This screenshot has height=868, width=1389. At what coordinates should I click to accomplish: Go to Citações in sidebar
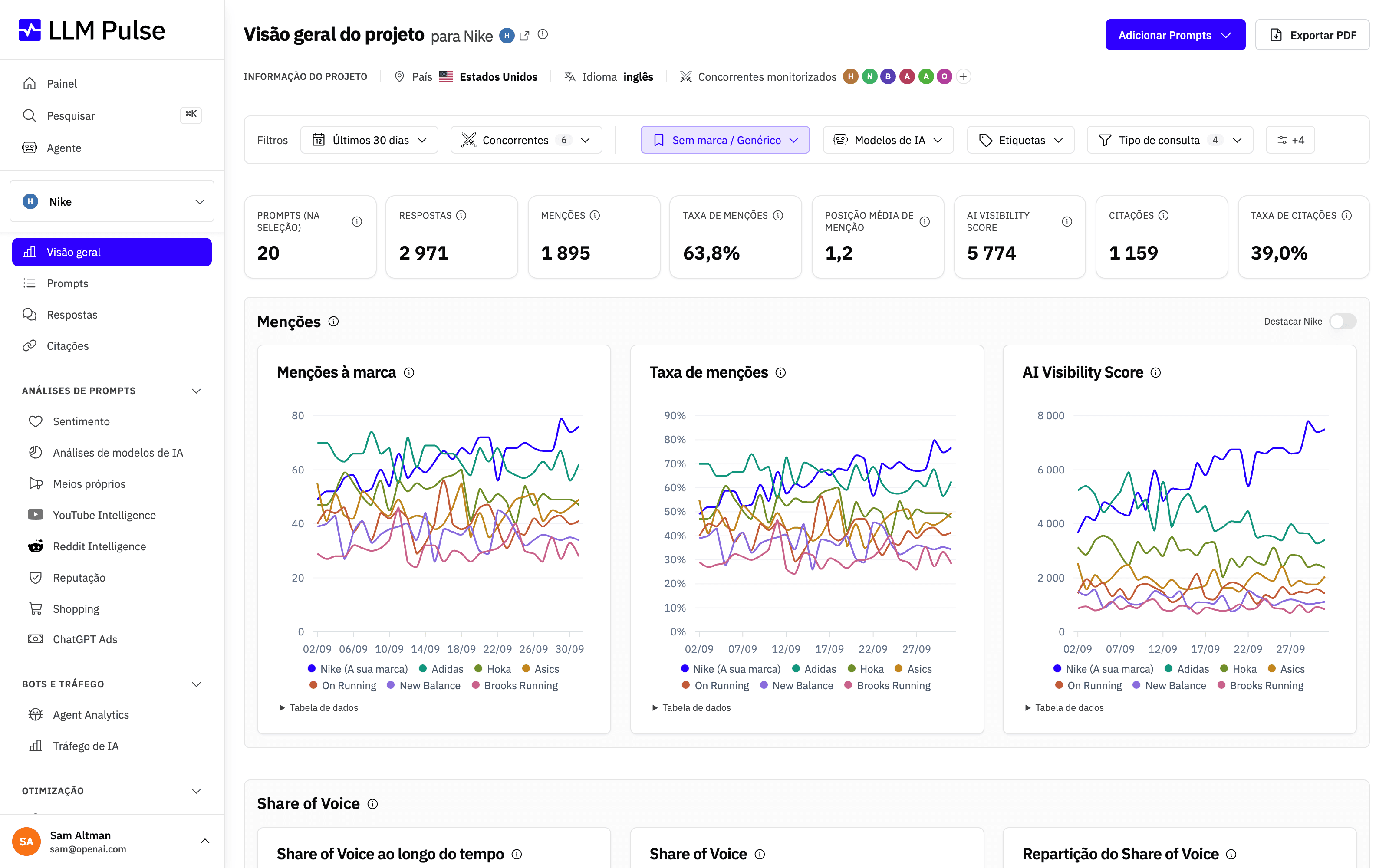112,345
